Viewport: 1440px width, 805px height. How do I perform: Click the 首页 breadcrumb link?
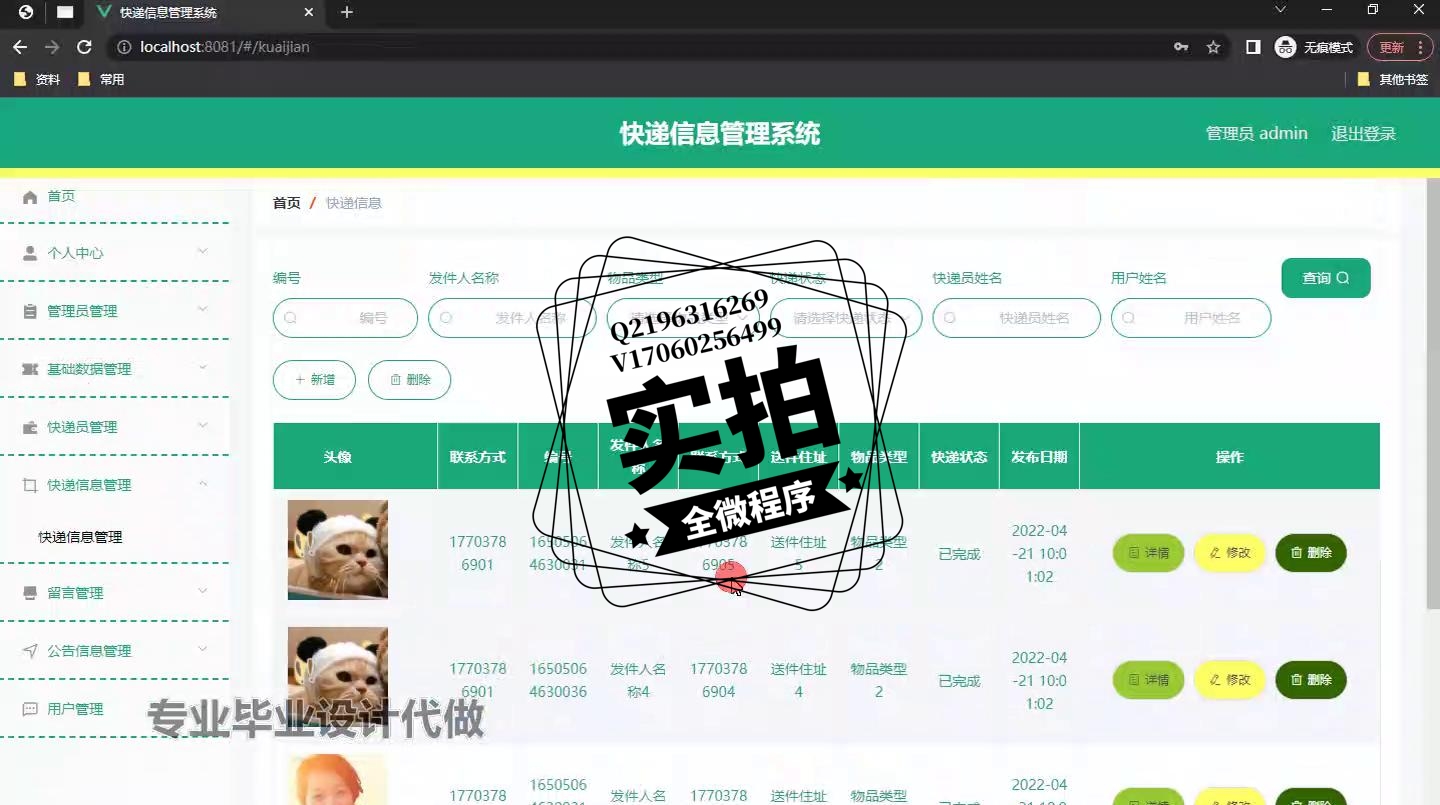(287, 203)
